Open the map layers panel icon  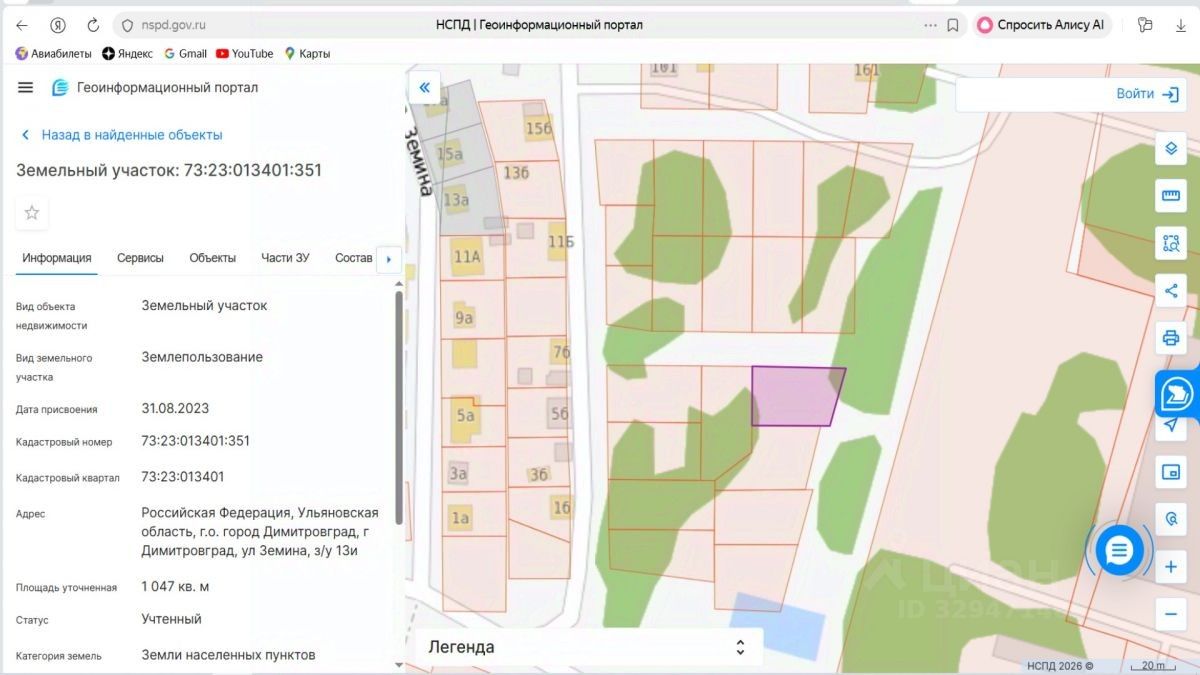click(1171, 149)
